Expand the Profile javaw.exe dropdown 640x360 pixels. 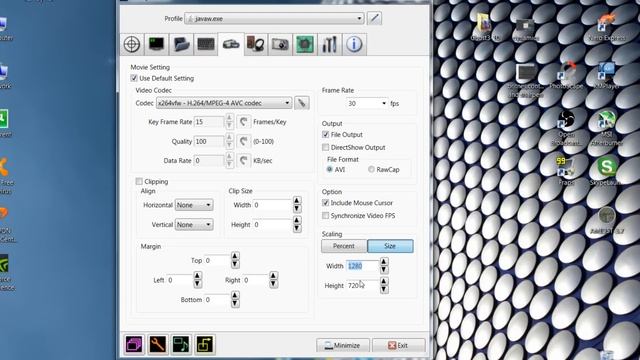coord(274,18)
